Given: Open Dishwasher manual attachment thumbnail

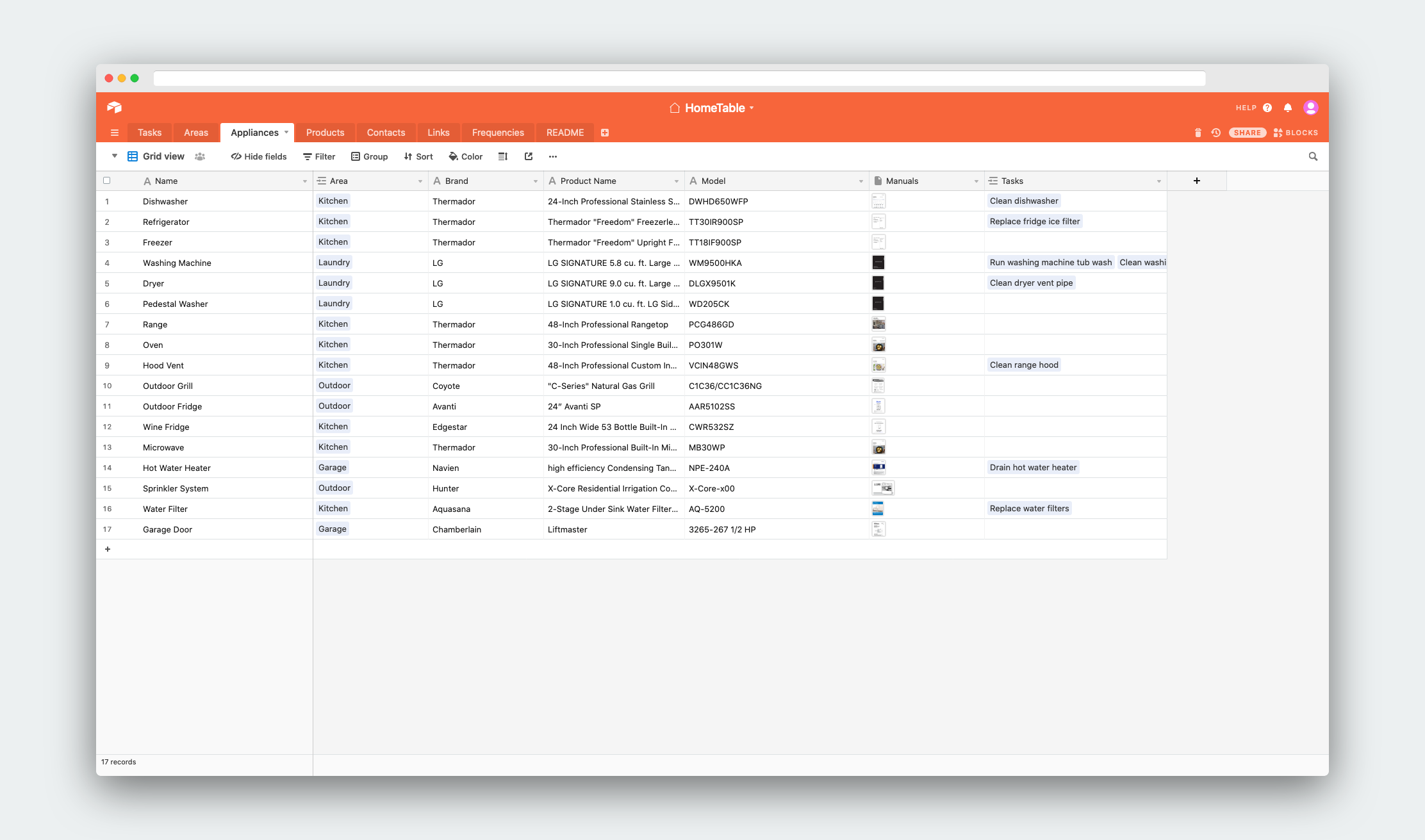Looking at the screenshot, I should click(878, 201).
